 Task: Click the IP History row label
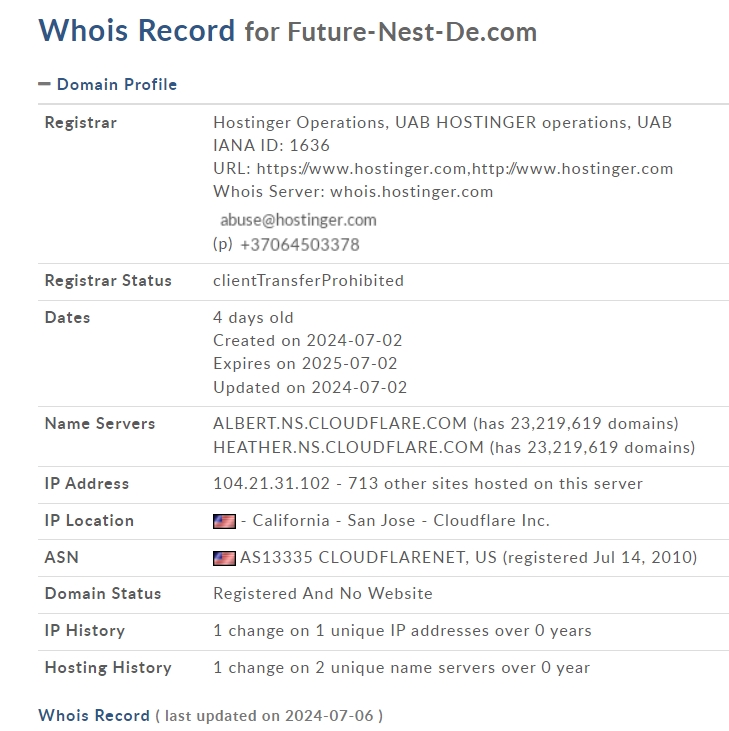coord(85,631)
